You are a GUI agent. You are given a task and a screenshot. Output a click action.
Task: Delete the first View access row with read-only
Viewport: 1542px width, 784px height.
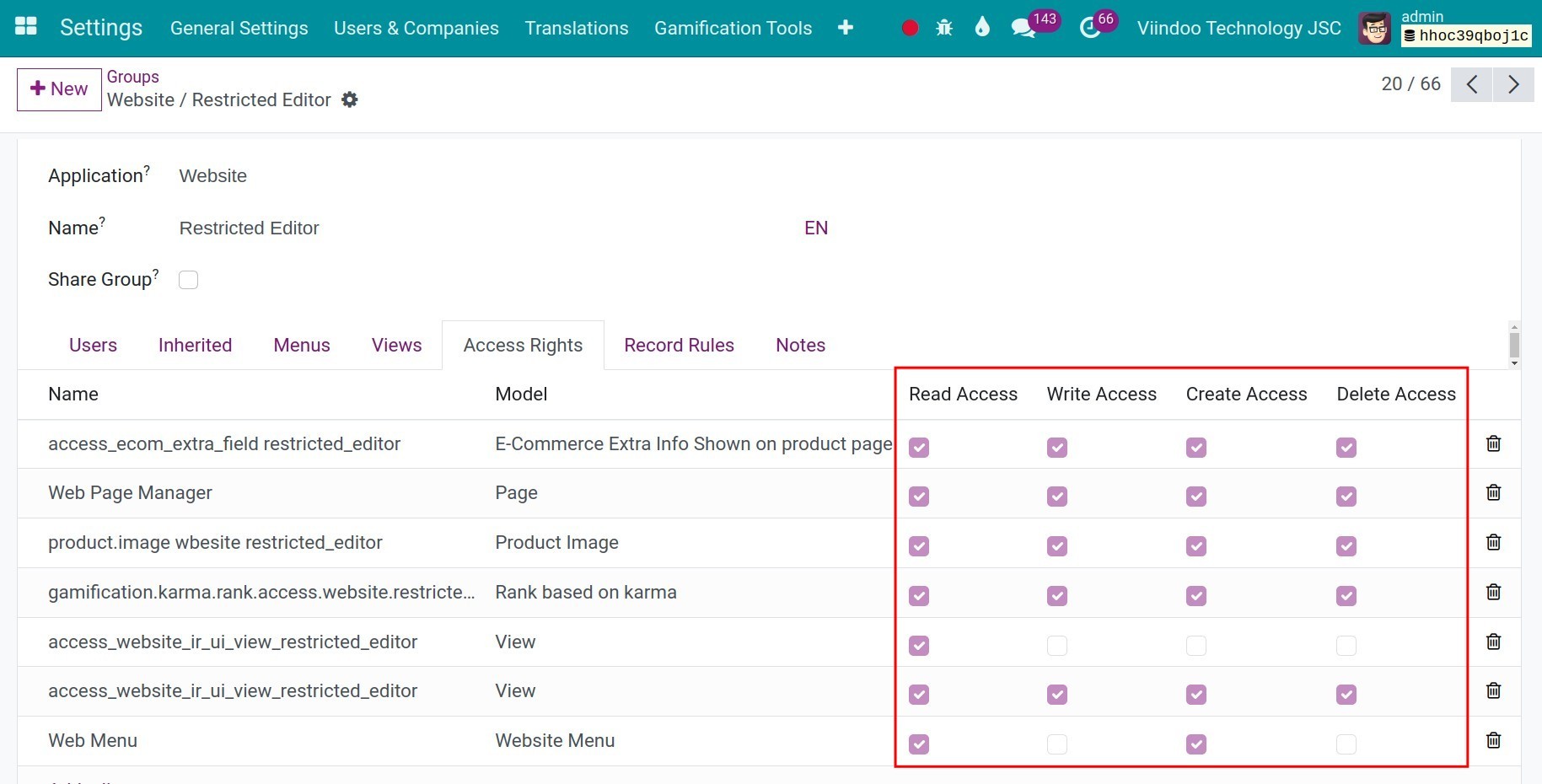pos(1493,642)
